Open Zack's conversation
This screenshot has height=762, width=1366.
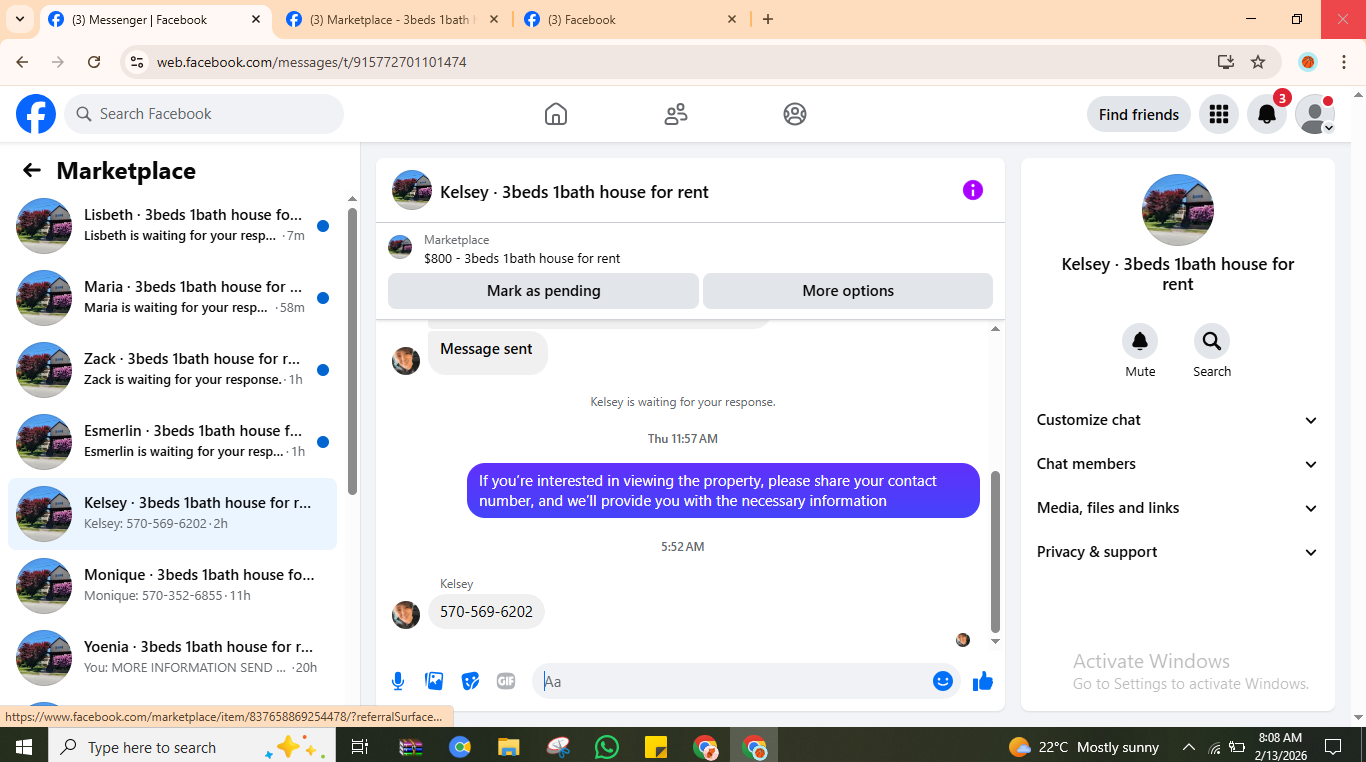(172, 370)
